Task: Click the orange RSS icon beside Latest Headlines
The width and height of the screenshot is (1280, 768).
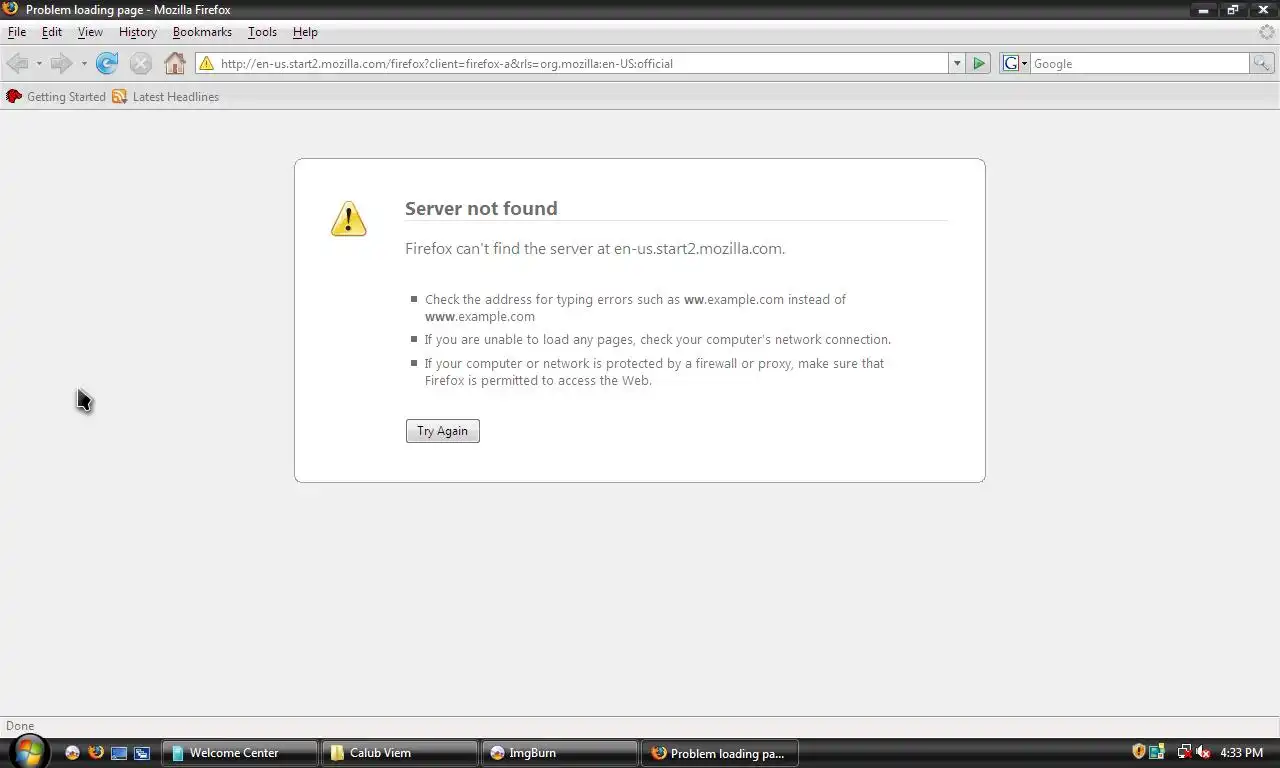Action: 120,97
